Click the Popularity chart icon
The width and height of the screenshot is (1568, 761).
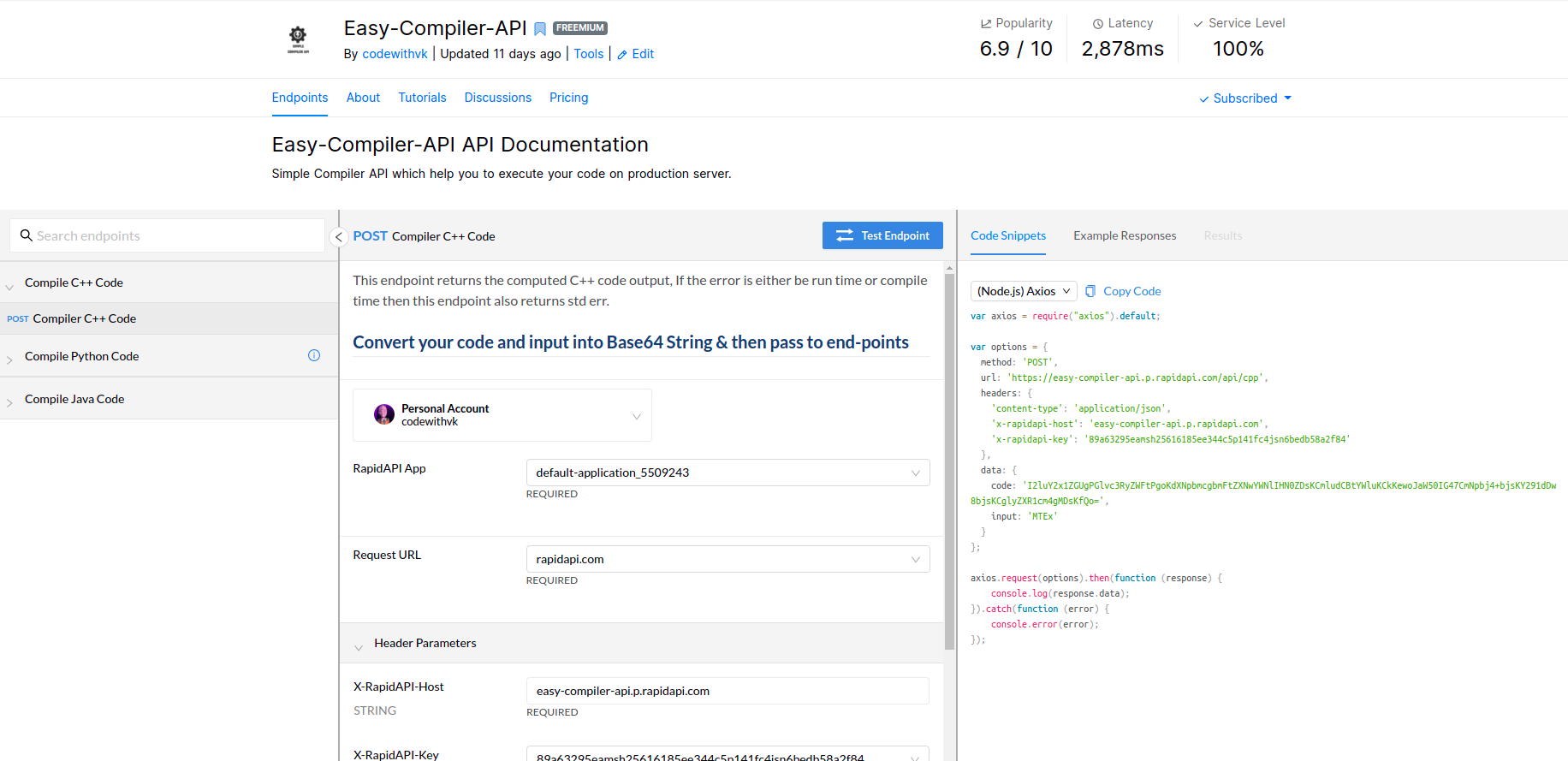click(x=986, y=24)
